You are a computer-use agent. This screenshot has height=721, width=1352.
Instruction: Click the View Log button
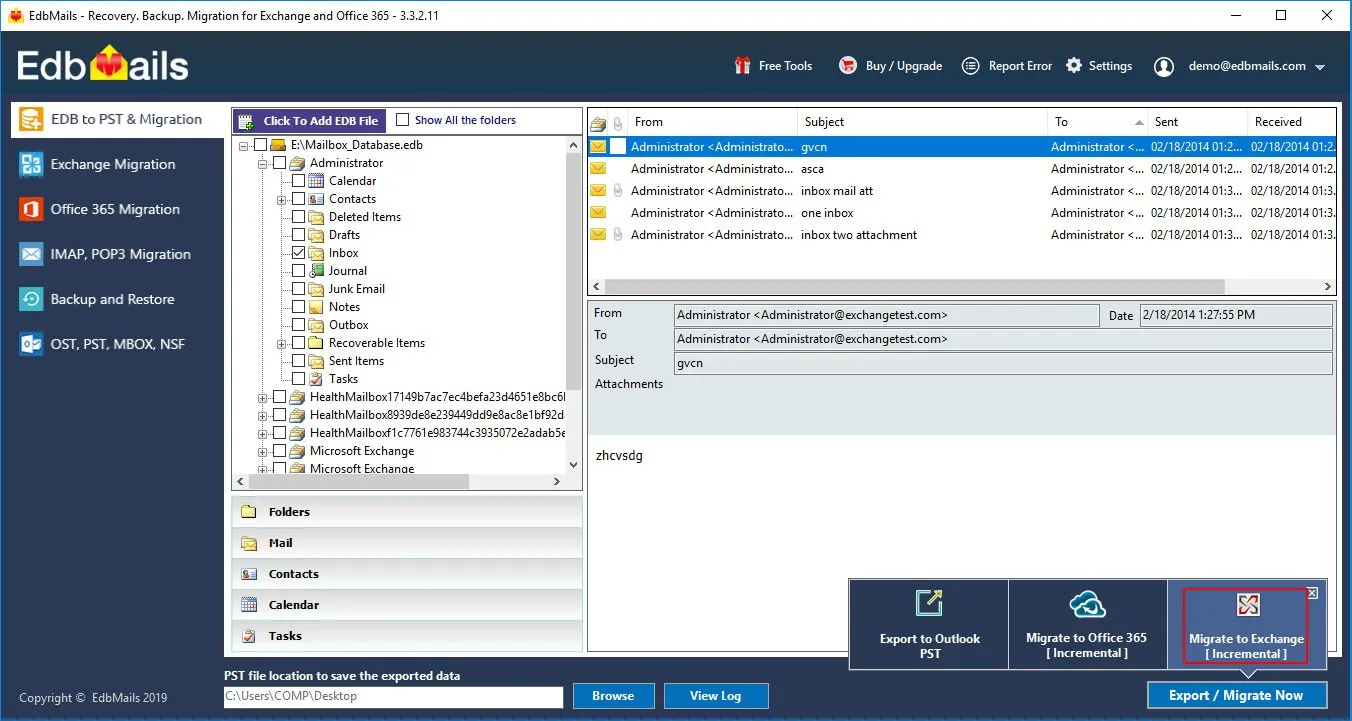coord(715,696)
